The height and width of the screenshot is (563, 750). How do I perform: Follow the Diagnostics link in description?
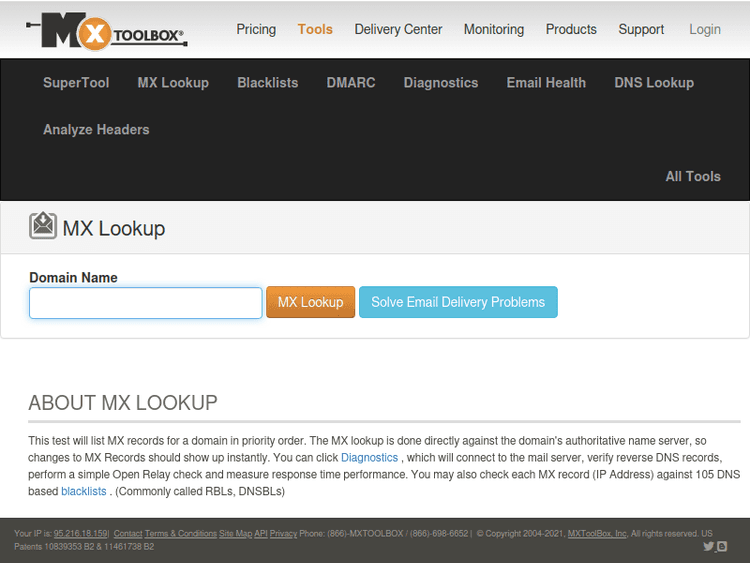coord(369,458)
